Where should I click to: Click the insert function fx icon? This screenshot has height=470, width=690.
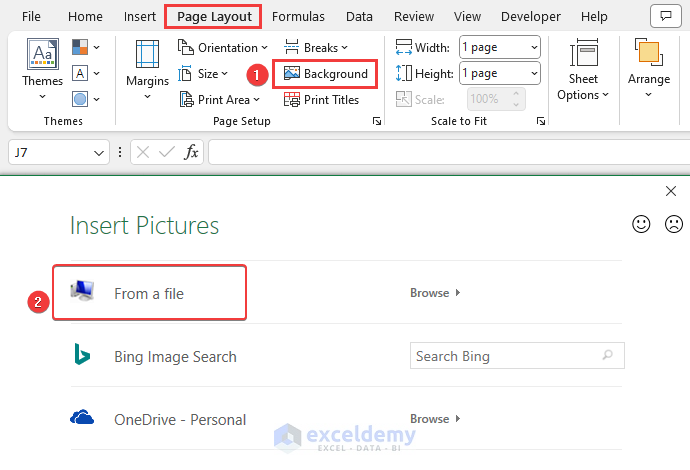click(x=191, y=152)
